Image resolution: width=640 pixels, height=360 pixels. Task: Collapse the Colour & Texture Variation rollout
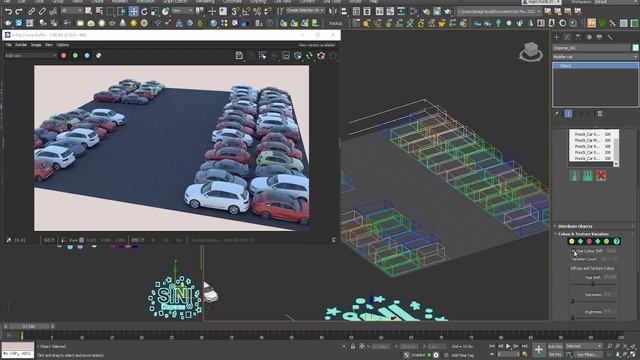coord(583,234)
